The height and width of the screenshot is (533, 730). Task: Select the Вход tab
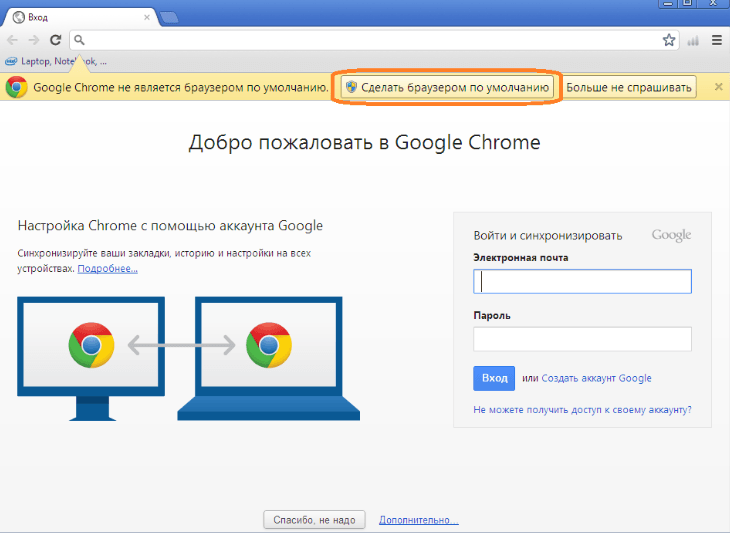point(80,17)
